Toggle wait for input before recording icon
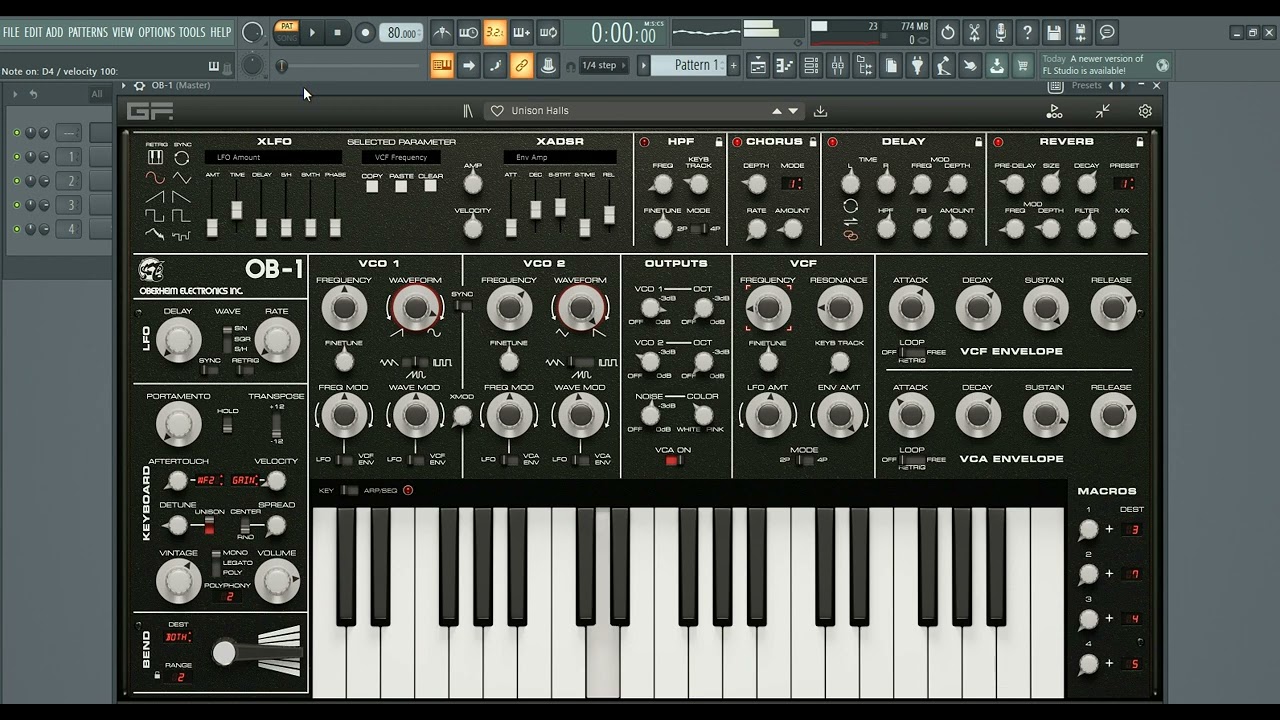 pyautogui.click(x=469, y=33)
